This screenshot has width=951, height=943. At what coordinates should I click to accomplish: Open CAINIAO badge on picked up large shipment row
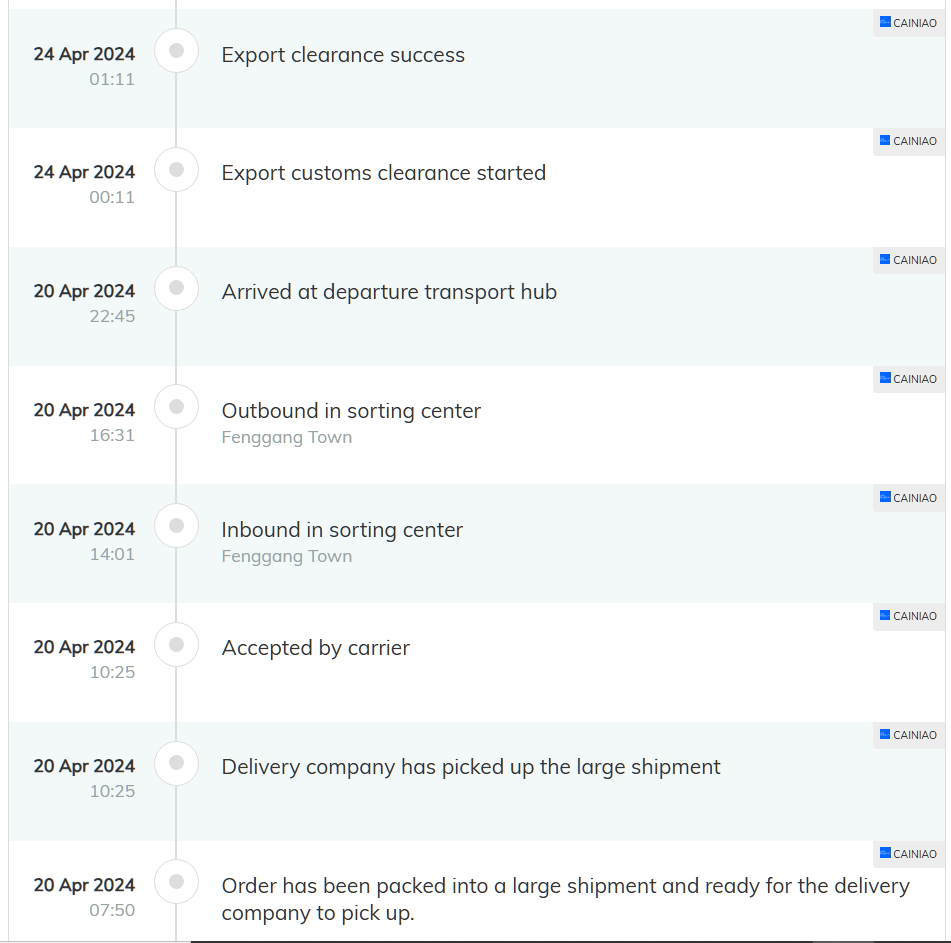point(909,735)
